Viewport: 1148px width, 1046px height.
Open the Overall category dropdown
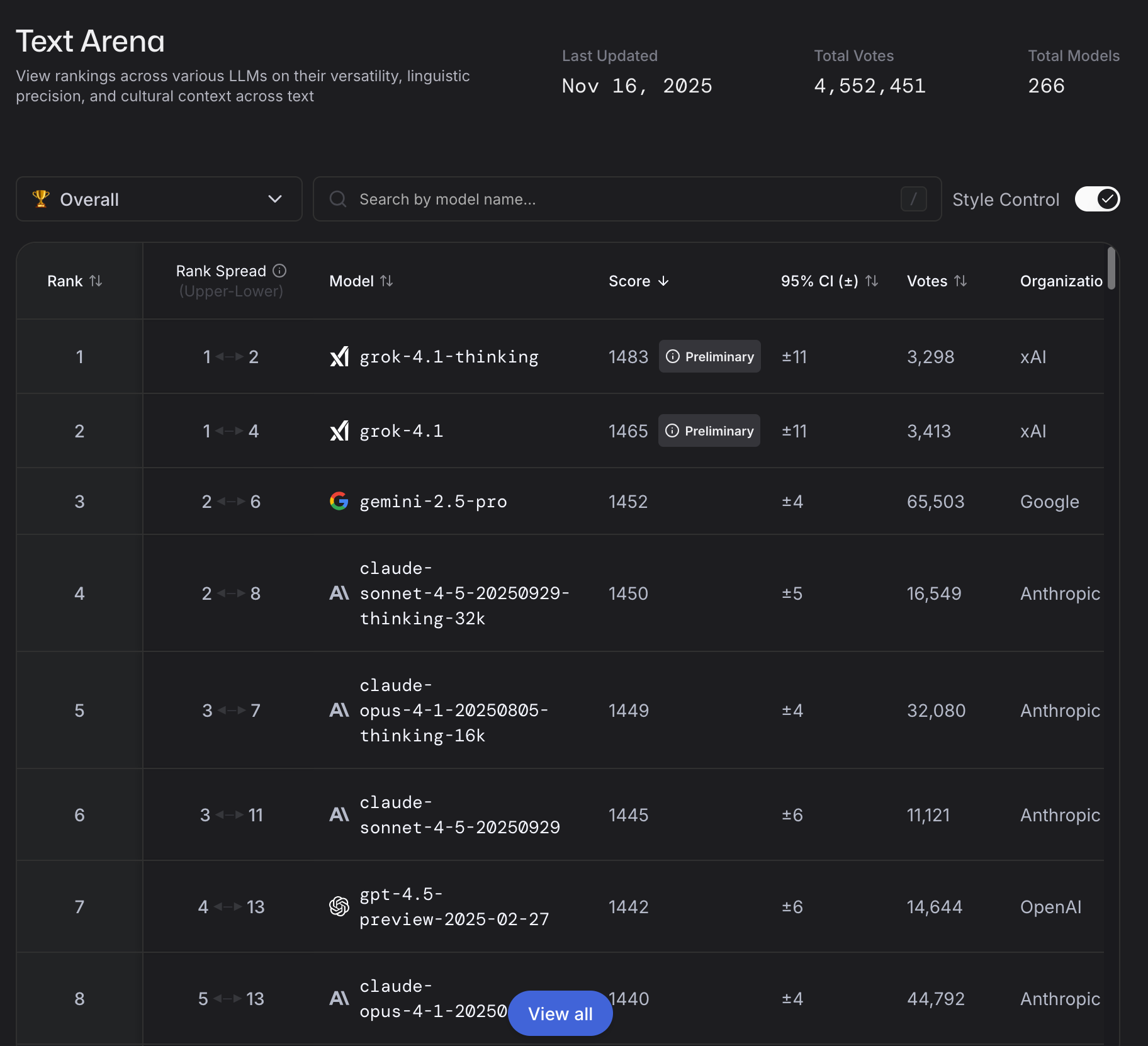[159, 199]
